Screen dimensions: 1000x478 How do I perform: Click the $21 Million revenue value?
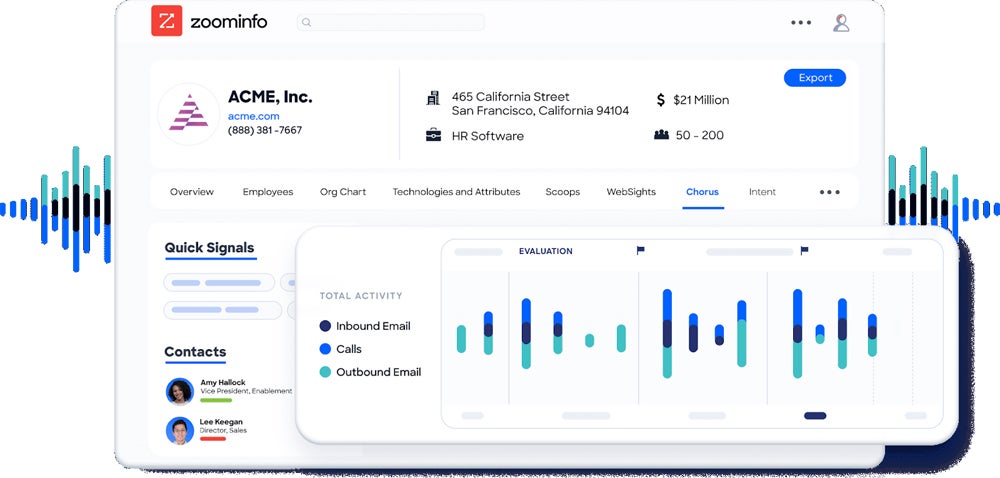click(x=701, y=100)
